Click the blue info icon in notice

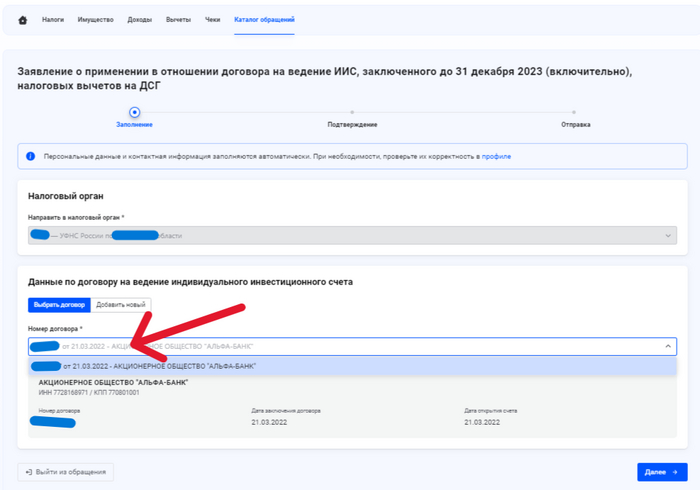coord(30,156)
